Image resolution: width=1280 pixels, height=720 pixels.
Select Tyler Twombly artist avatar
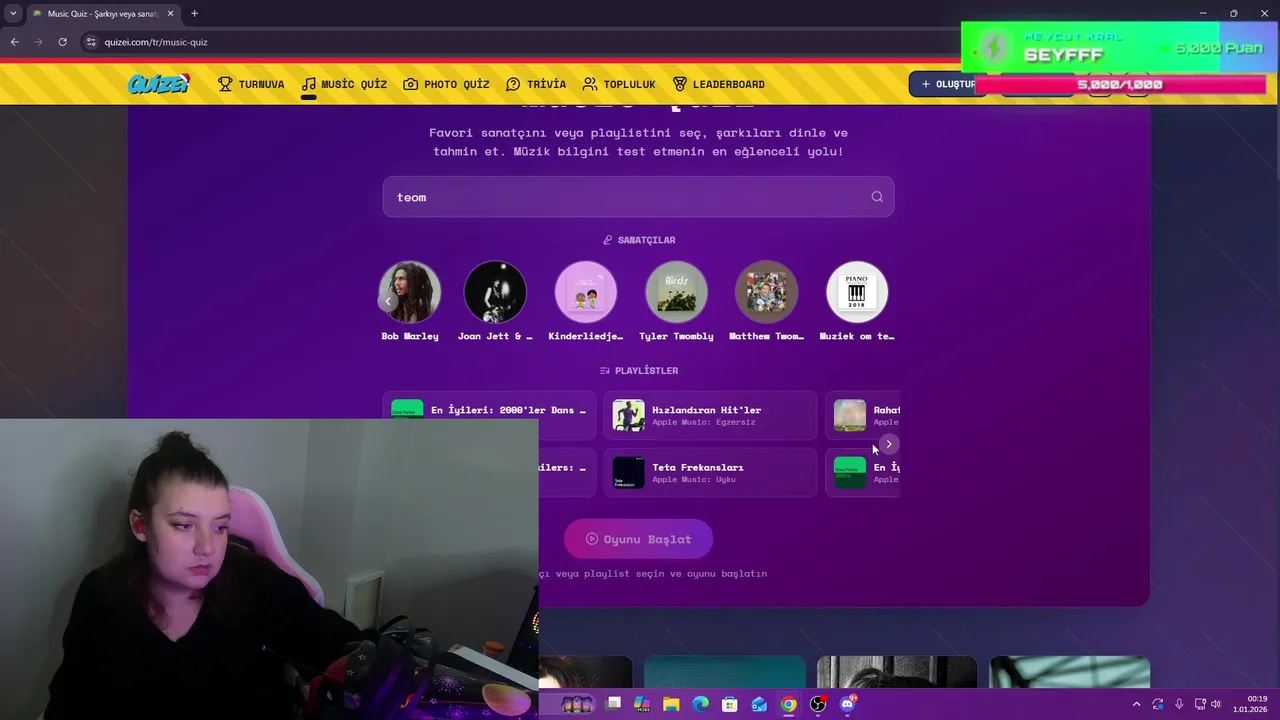[x=676, y=292]
